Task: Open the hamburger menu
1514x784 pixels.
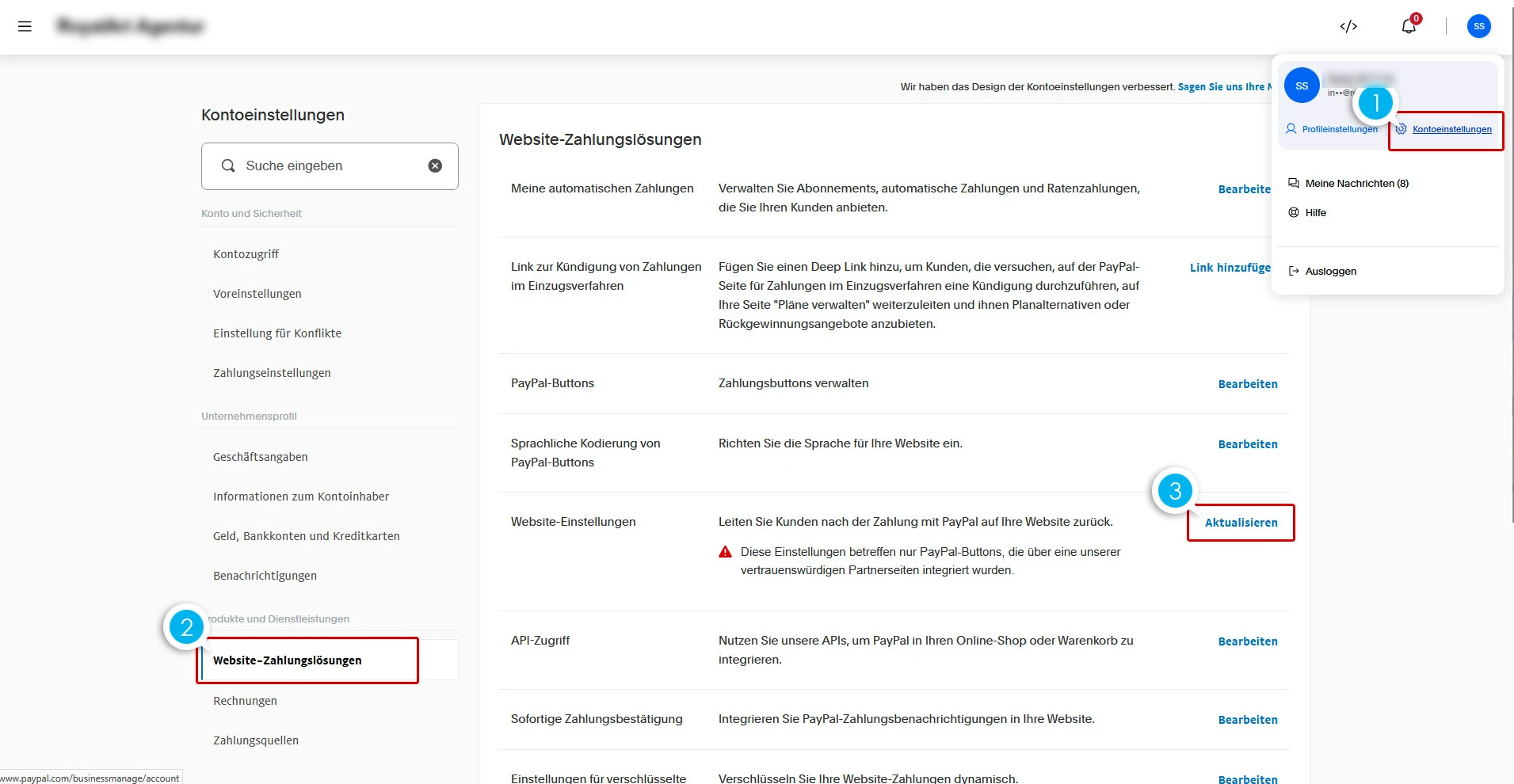Action: [x=25, y=26]
